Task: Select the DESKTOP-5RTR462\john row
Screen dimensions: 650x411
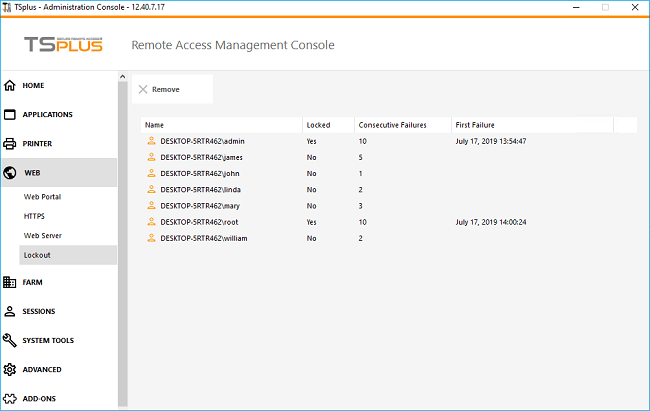Action: [x=389, y=173]
